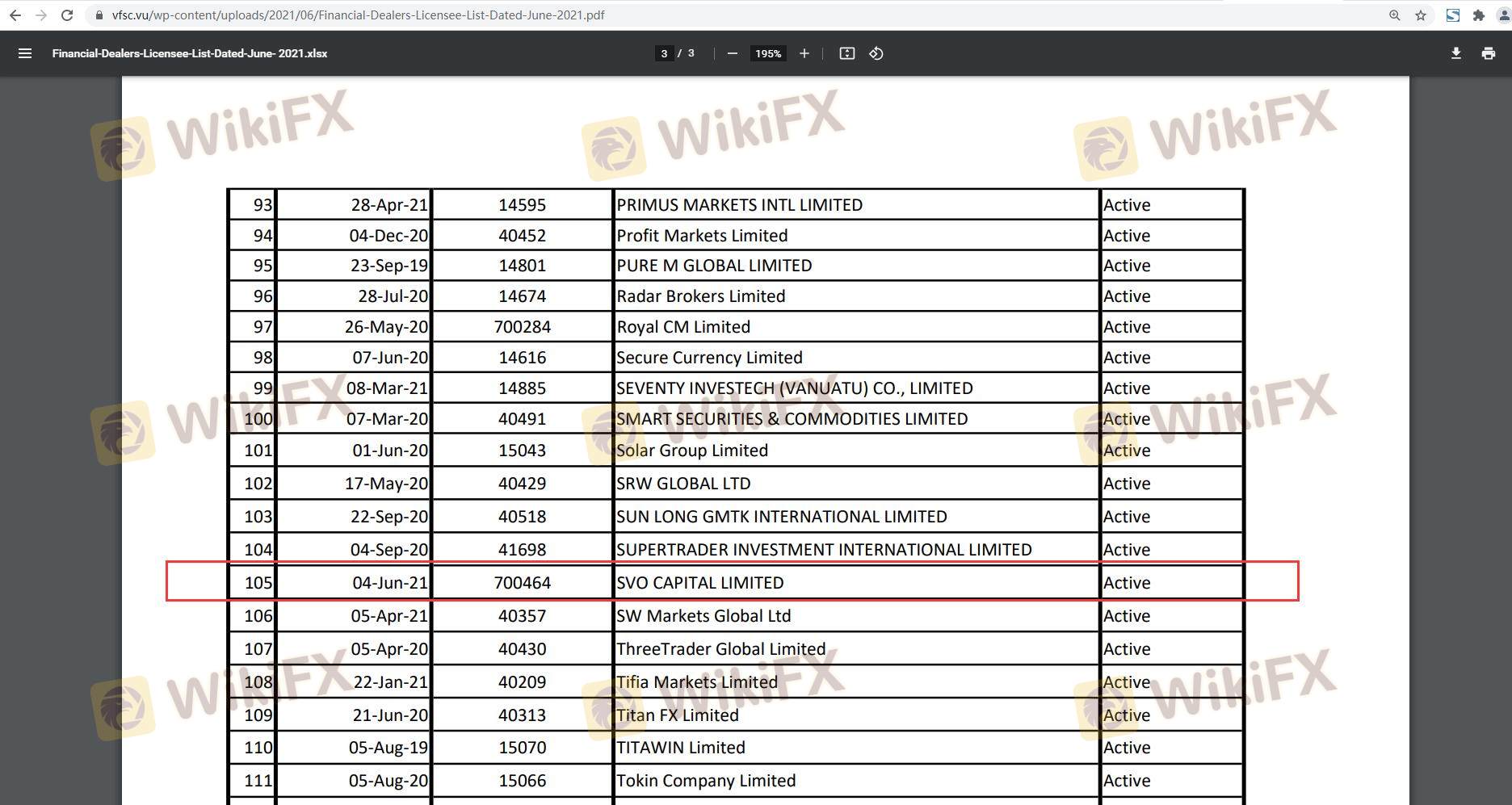Open the PDF sidebar menu icon
Image resolution: width=1512 pixels, height=805 pixels.
(x=25, y=53)
